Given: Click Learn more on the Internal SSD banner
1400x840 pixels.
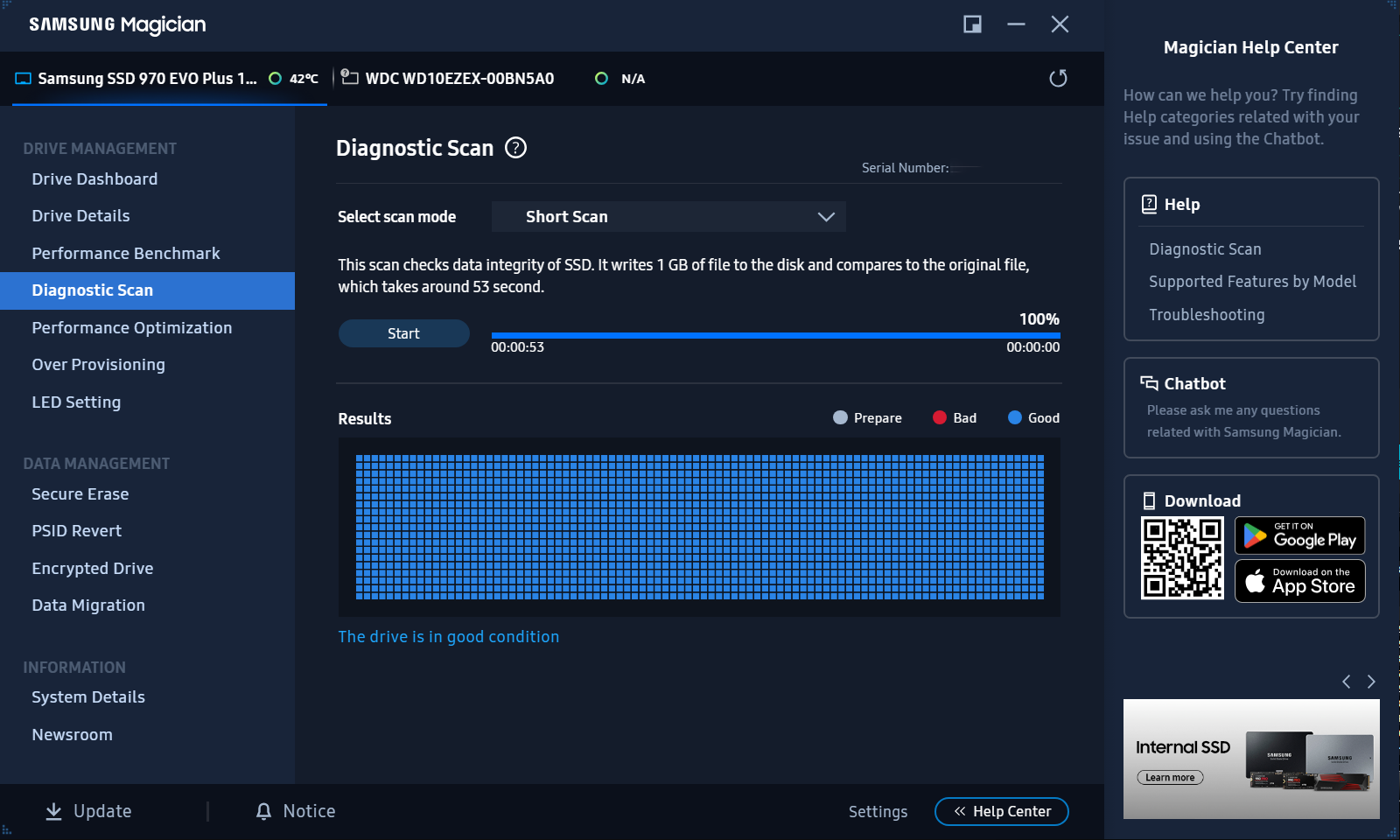Looking at the screenshot, I should click(1170, 778).
